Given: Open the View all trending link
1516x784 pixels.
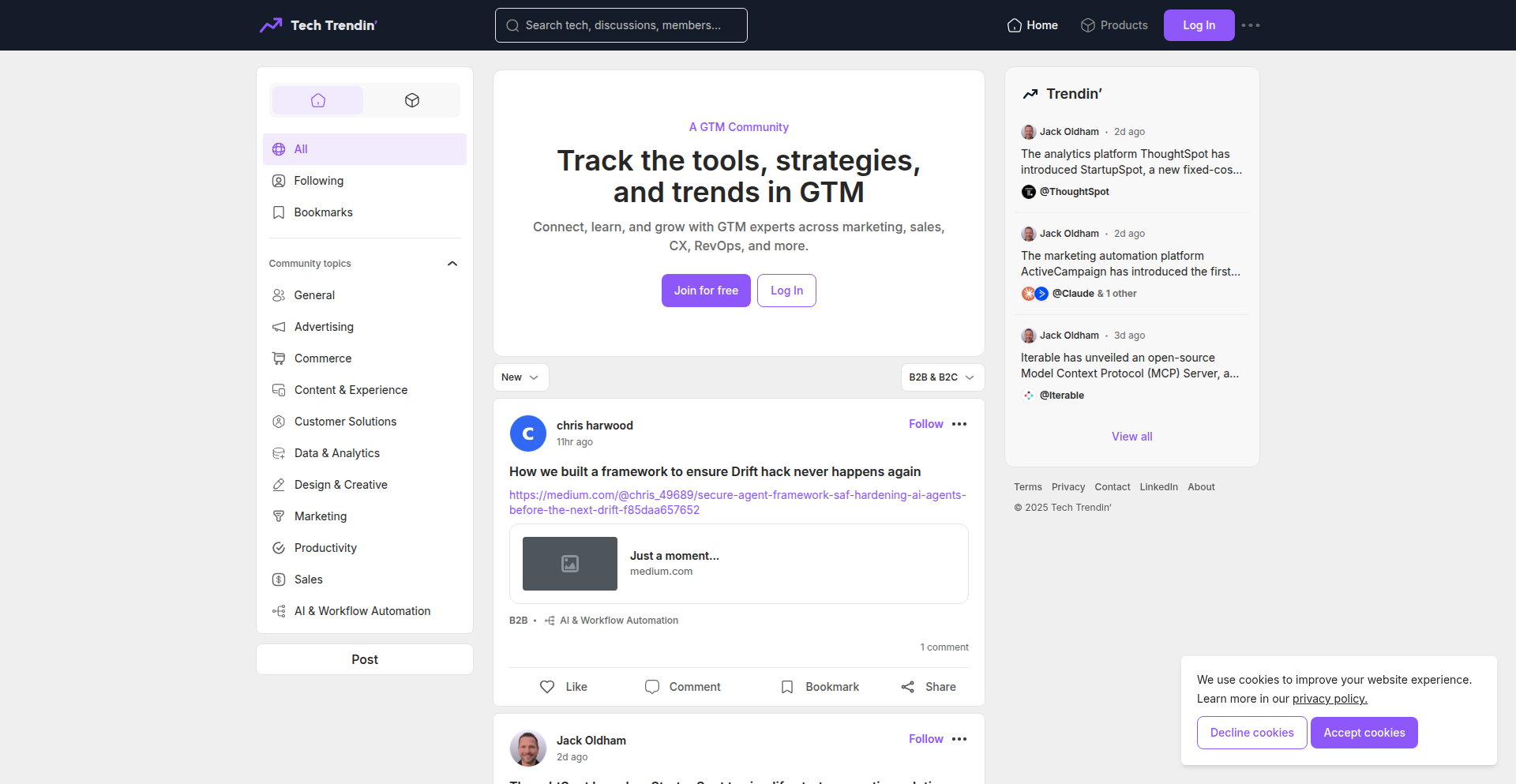Looking at the screenshot, I should click(1131, 437).
